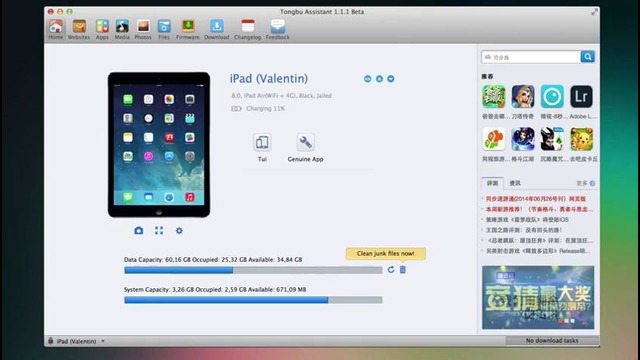
Task: Click the fullscreen arrows icon under iPad
Action: pos(159,231)
